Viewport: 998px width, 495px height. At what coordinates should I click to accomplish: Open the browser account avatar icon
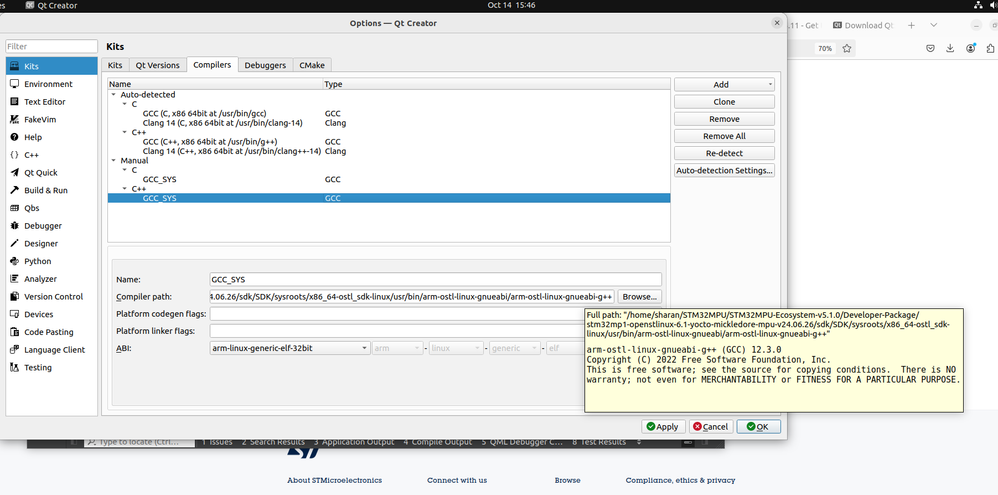(x=971, y=48)
